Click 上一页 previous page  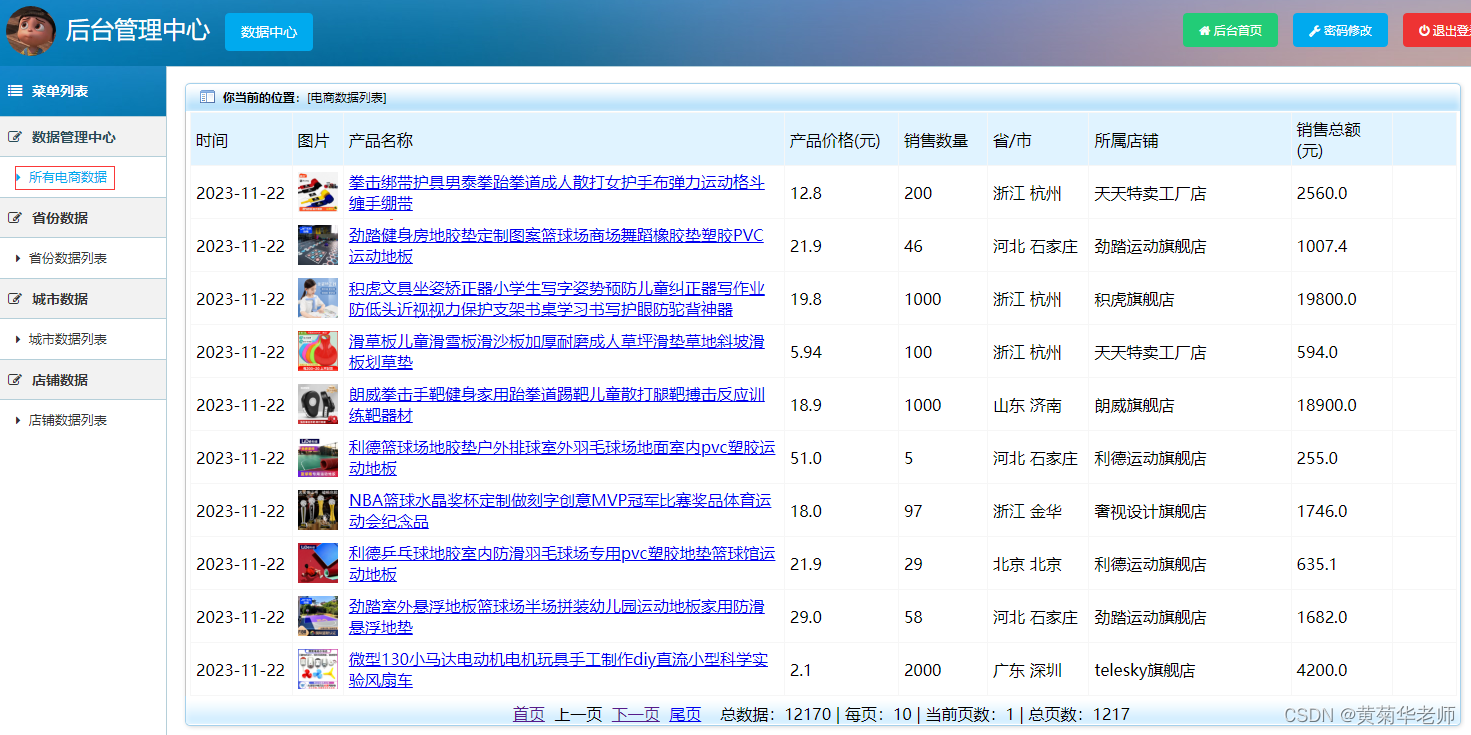[579, 714]
